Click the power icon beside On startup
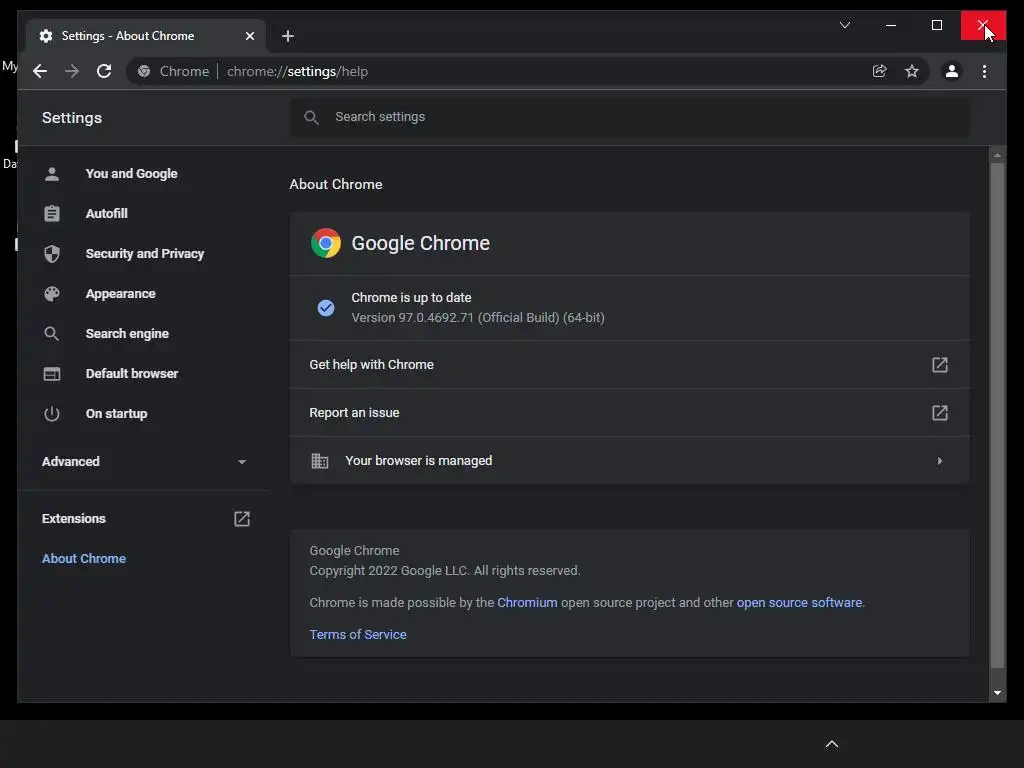 click(x=52, y=413)
